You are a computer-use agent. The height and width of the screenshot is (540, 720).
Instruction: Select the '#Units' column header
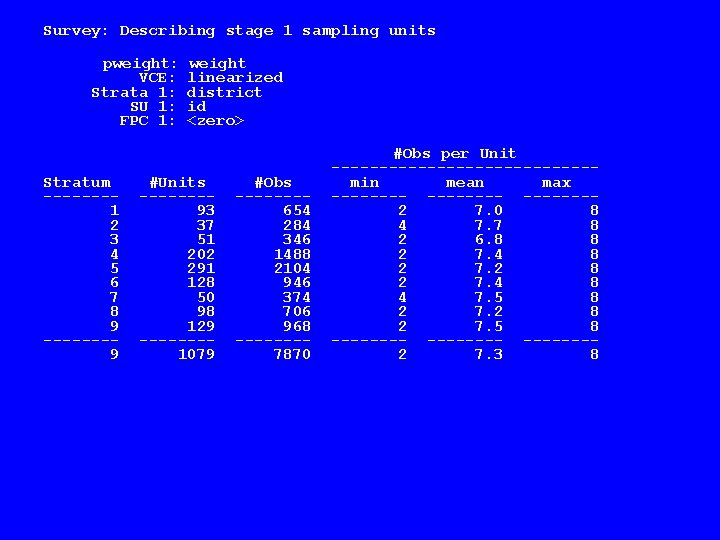[x=178, y=183]
